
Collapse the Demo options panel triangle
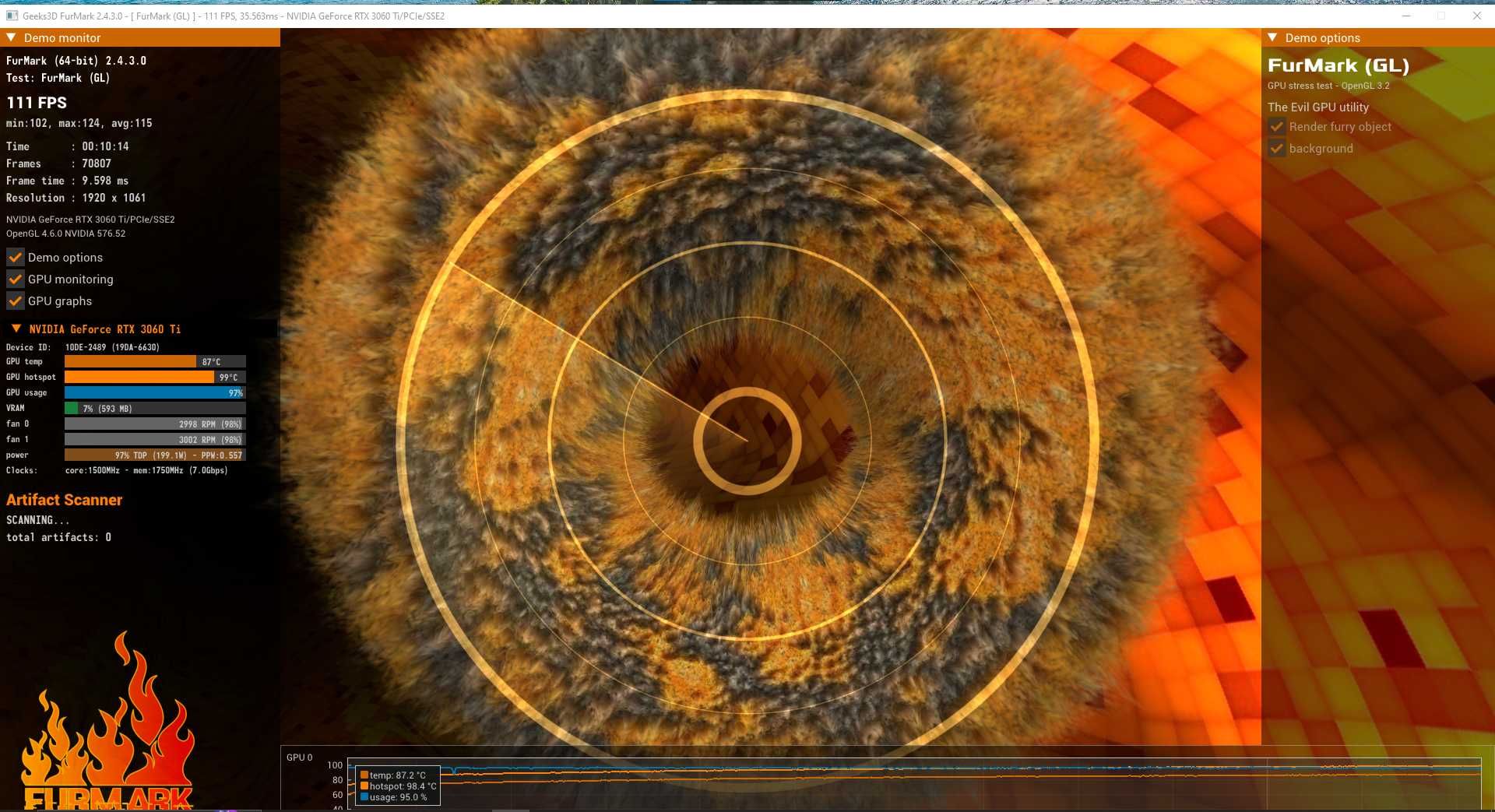tap(1272, 37)
